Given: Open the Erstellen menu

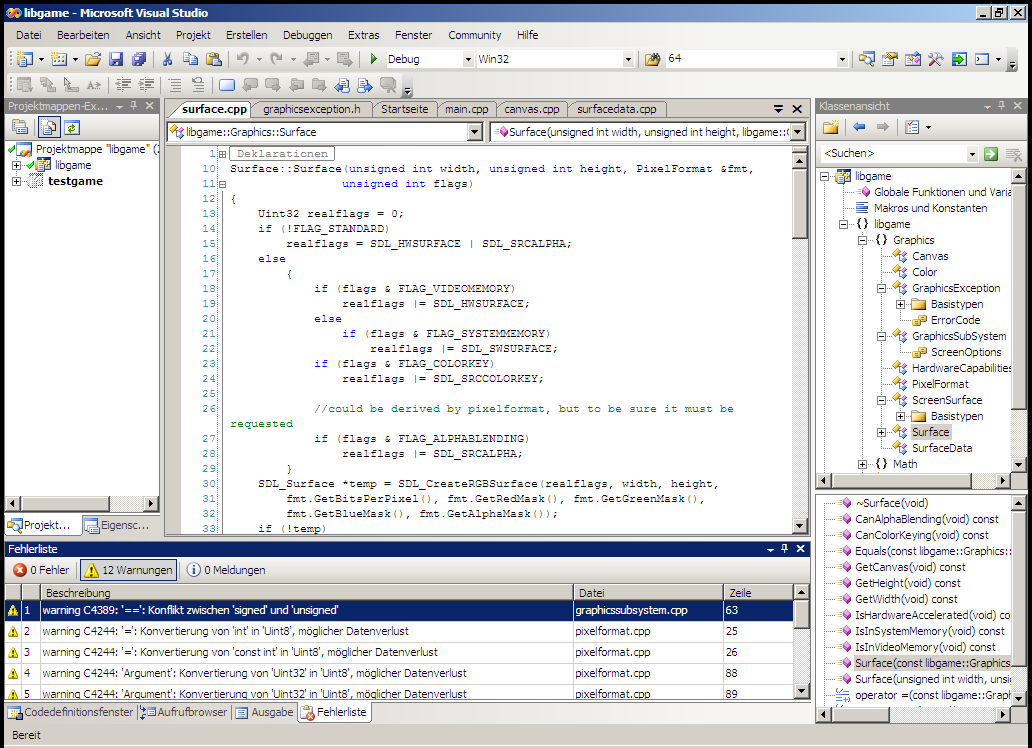Looking at the screenshot, I should 247,35.
